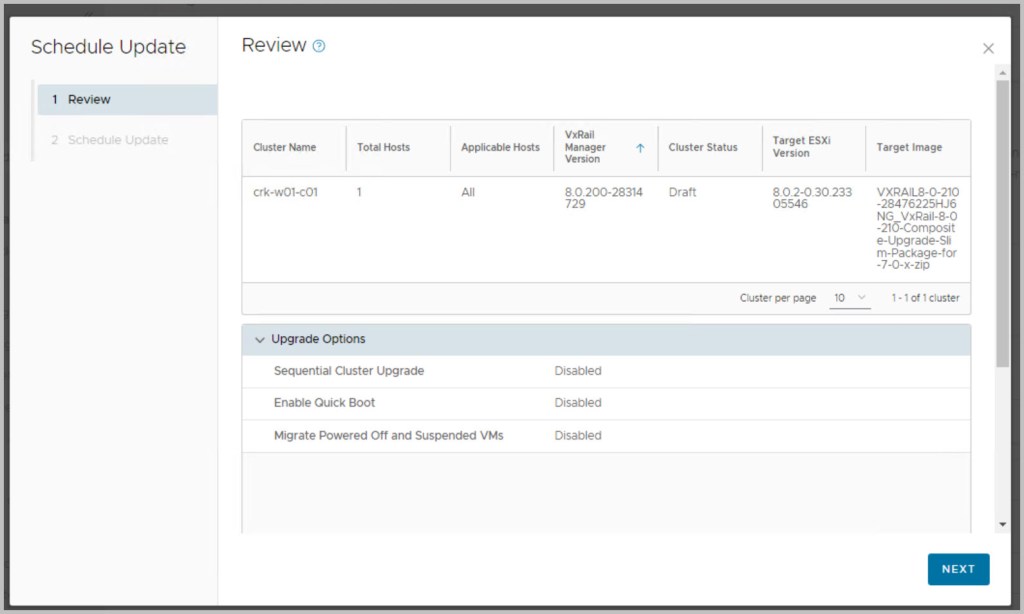This screenshot has width=1024, height=614.
Task: Sort by Applicable Hosts column header
Action: tap(500, 148)
